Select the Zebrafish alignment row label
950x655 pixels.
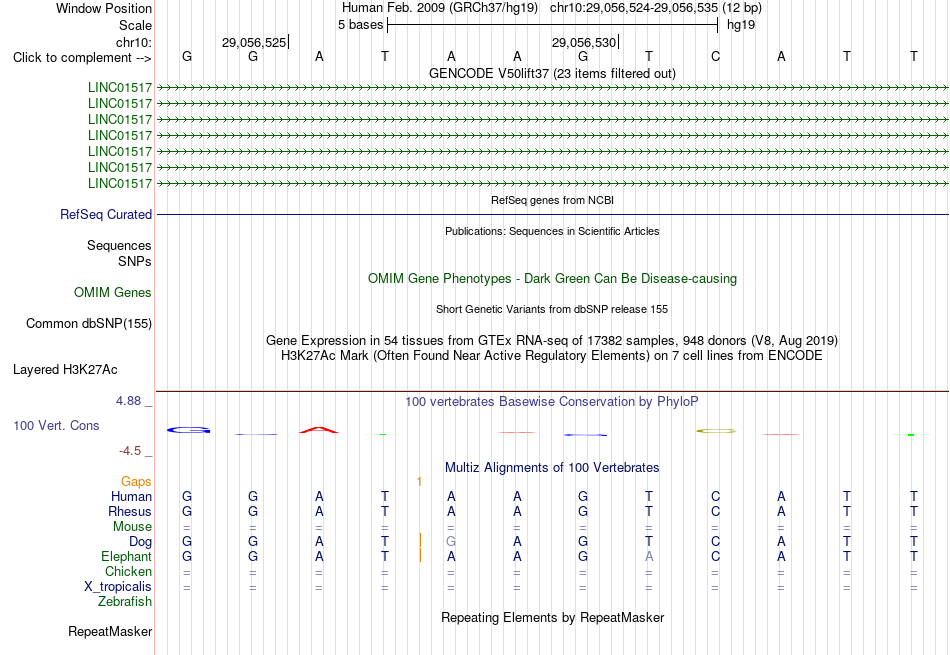pyautogui.click(x=125, y=602)
